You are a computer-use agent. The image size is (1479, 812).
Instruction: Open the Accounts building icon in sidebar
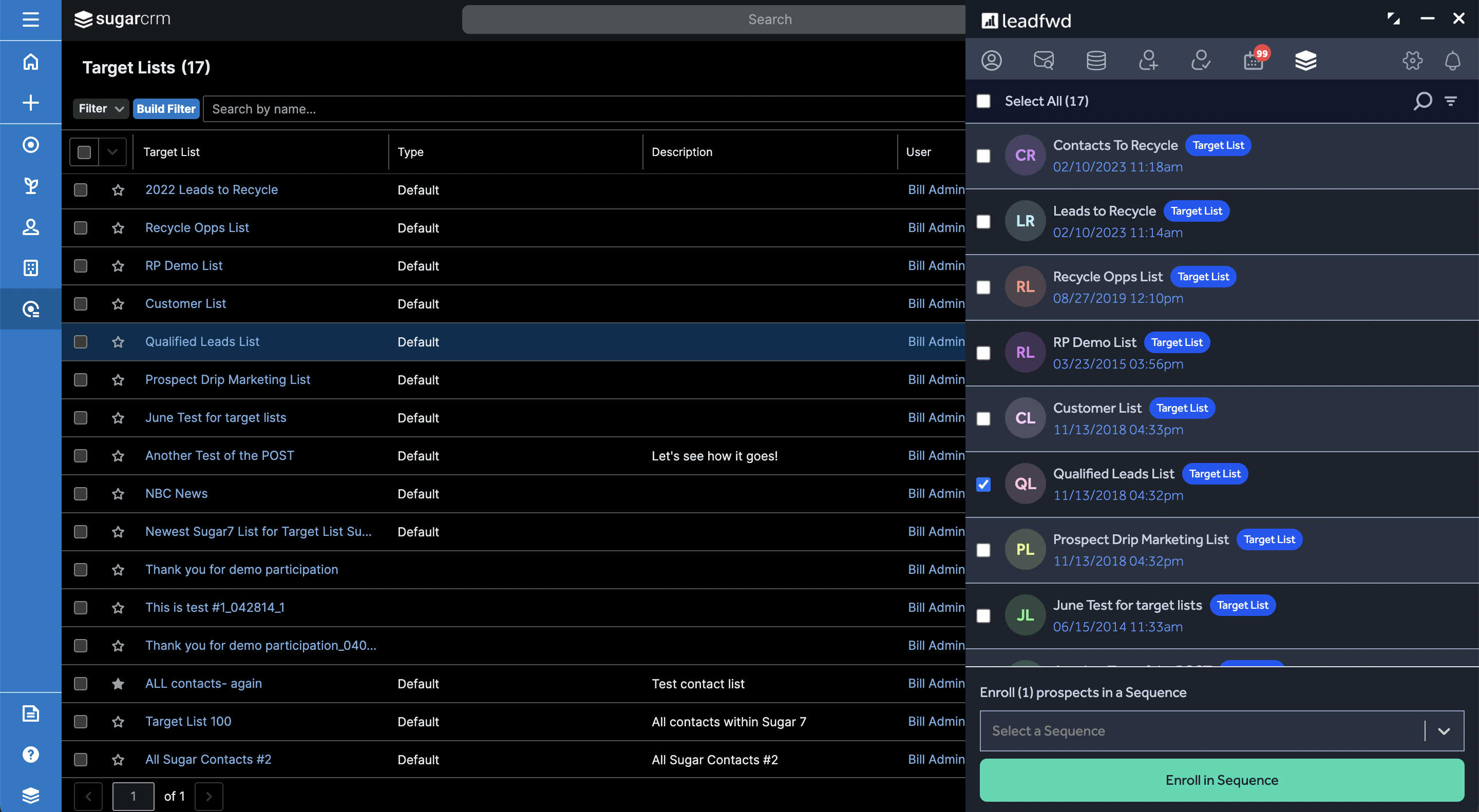click(30, 267)
